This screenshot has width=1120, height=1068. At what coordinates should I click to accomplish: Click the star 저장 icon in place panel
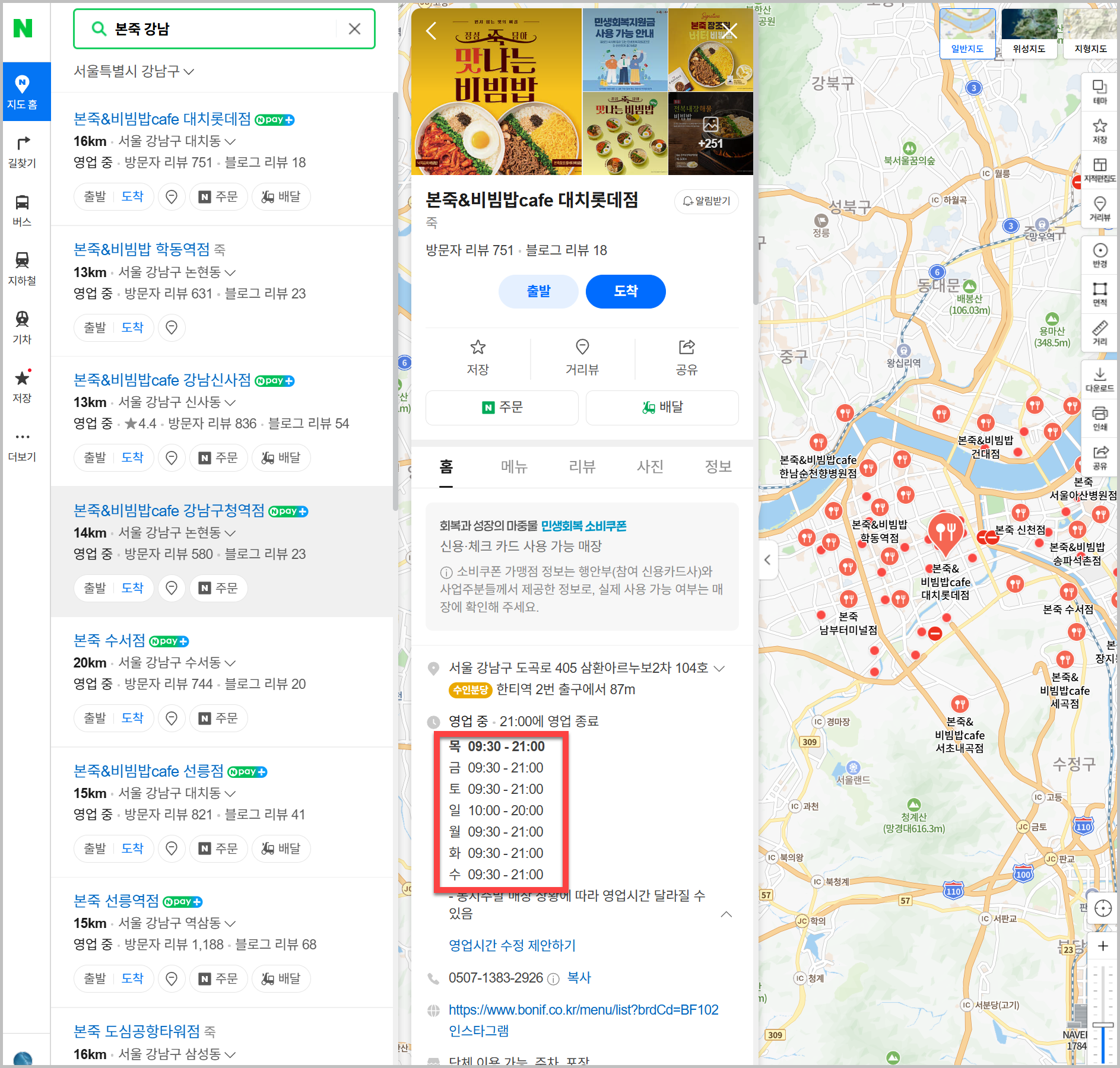click(x=477, y=357)
